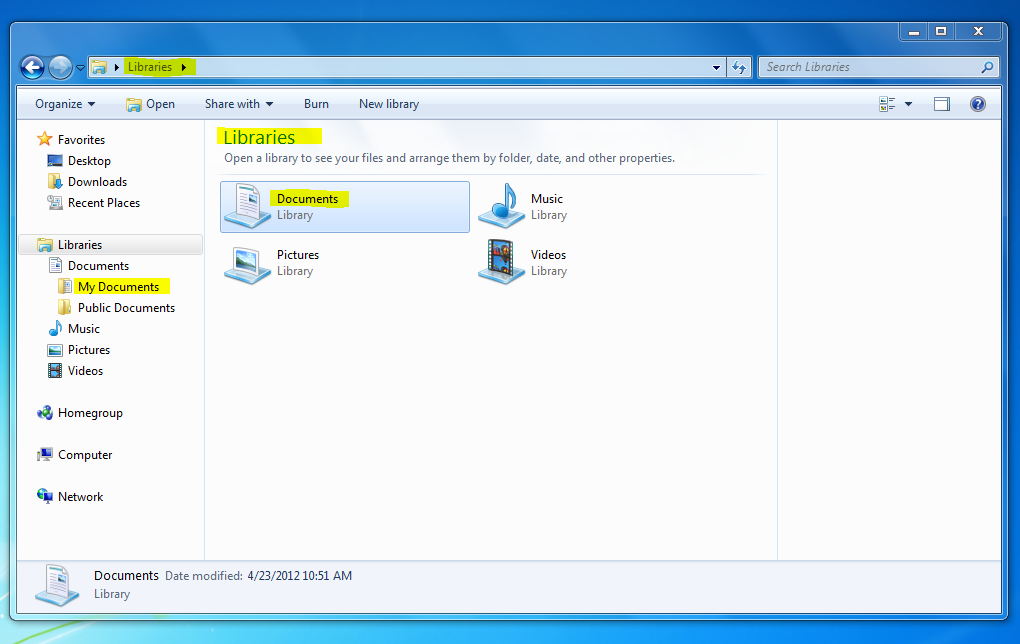Select My Documents in the tree
The width and height of the screenshot is (1020, 644).
(x=121, y=286)
